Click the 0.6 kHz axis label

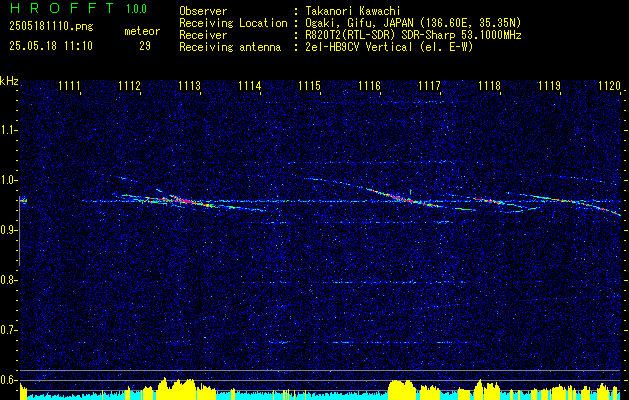(8, 380)
